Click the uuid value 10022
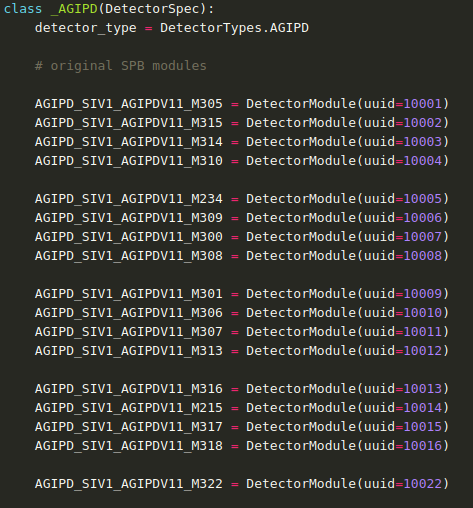Image resolution: width=473 pixels, height=508 pixels. (423, 484)
